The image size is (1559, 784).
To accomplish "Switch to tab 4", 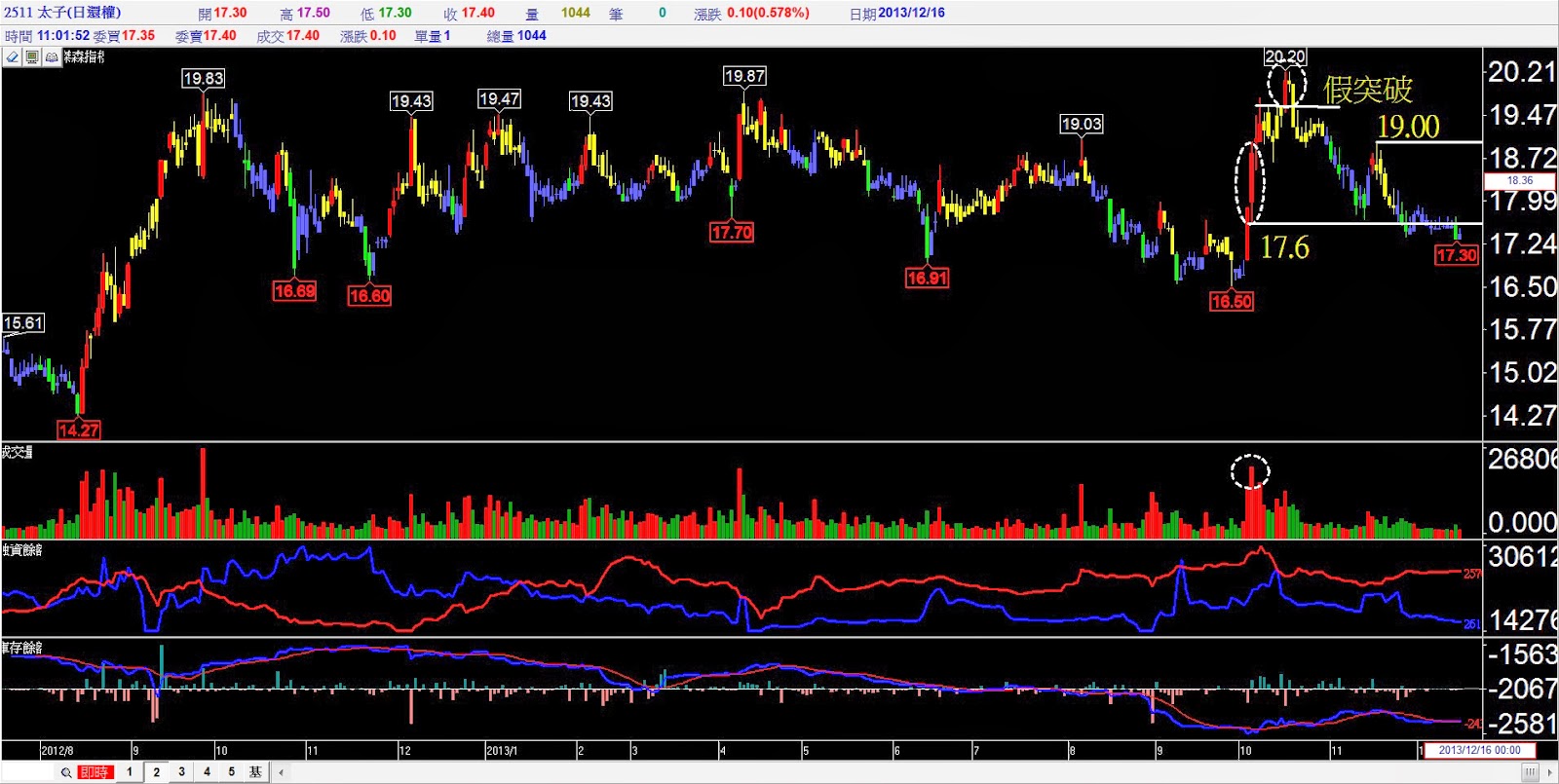I will point(207,772).
